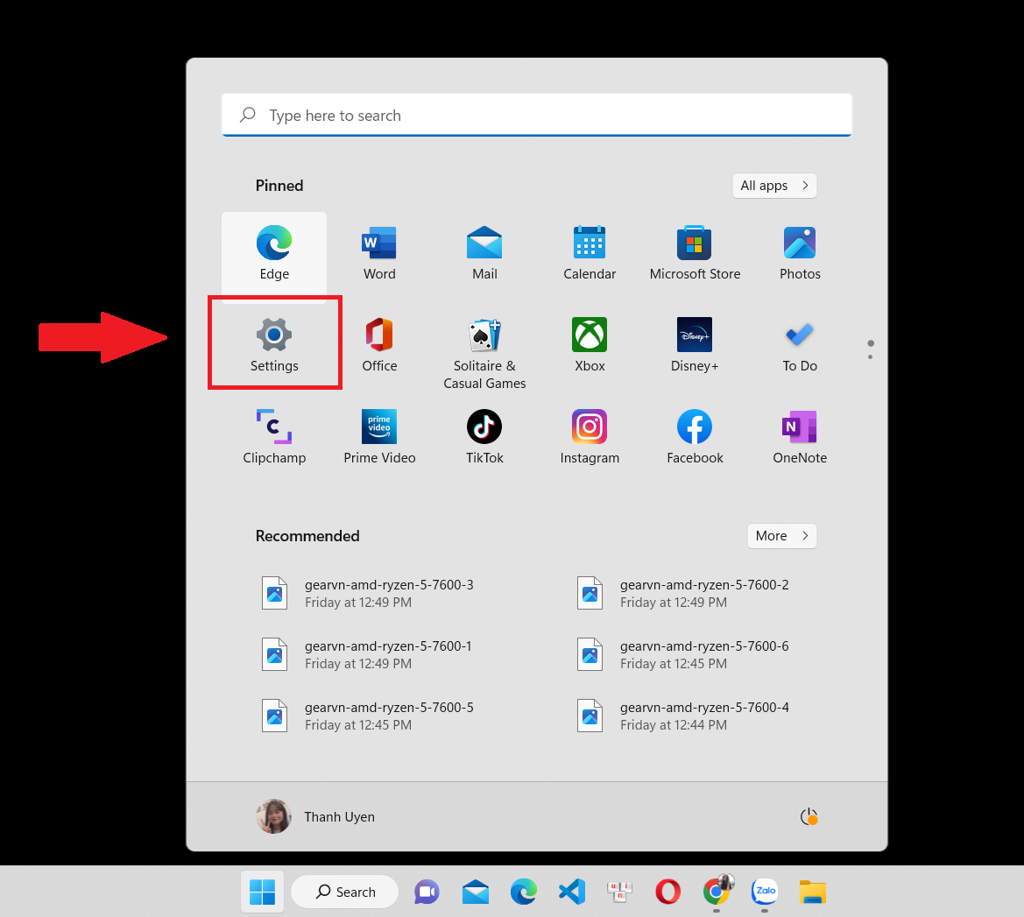Open Google Chrome from taskbar

pyautogui.click(x=718, y=890)
